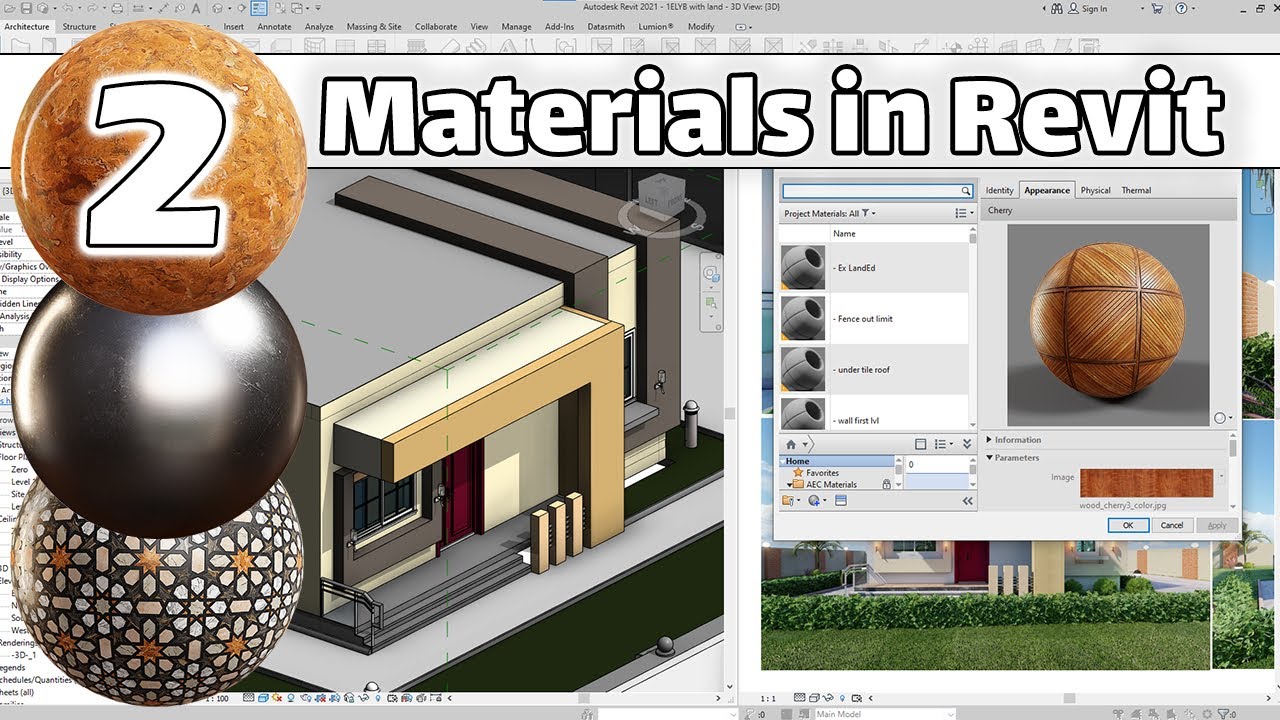This screenshot has width=1280, height=720.
Task: Click the '- Ex LandEd' material thumbnail
Action: [802, 268]
